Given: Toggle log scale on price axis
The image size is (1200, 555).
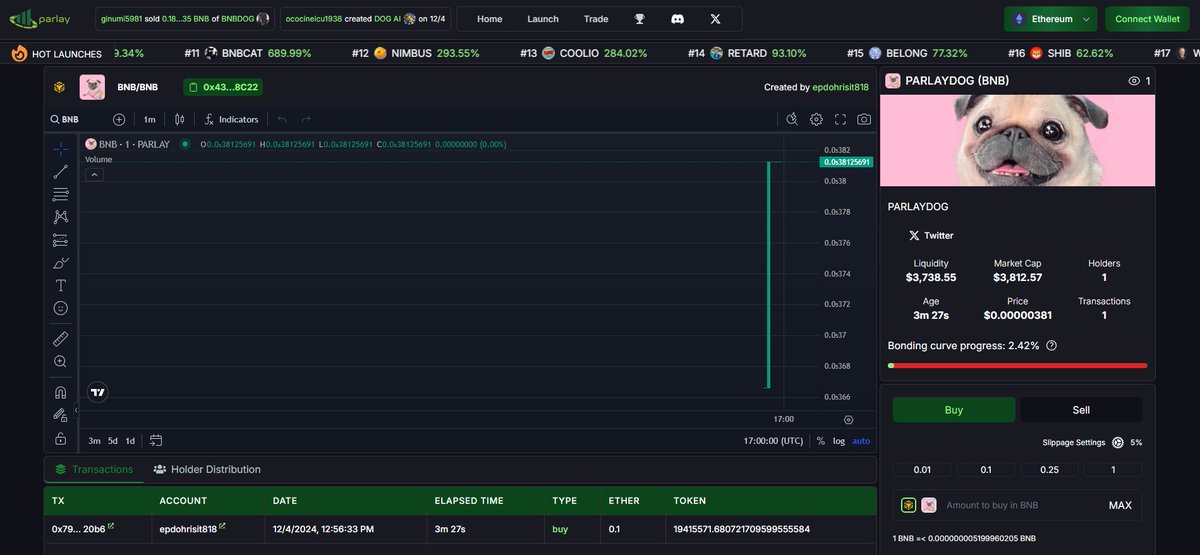Looking at the screenshot, I should pos(839,440).
